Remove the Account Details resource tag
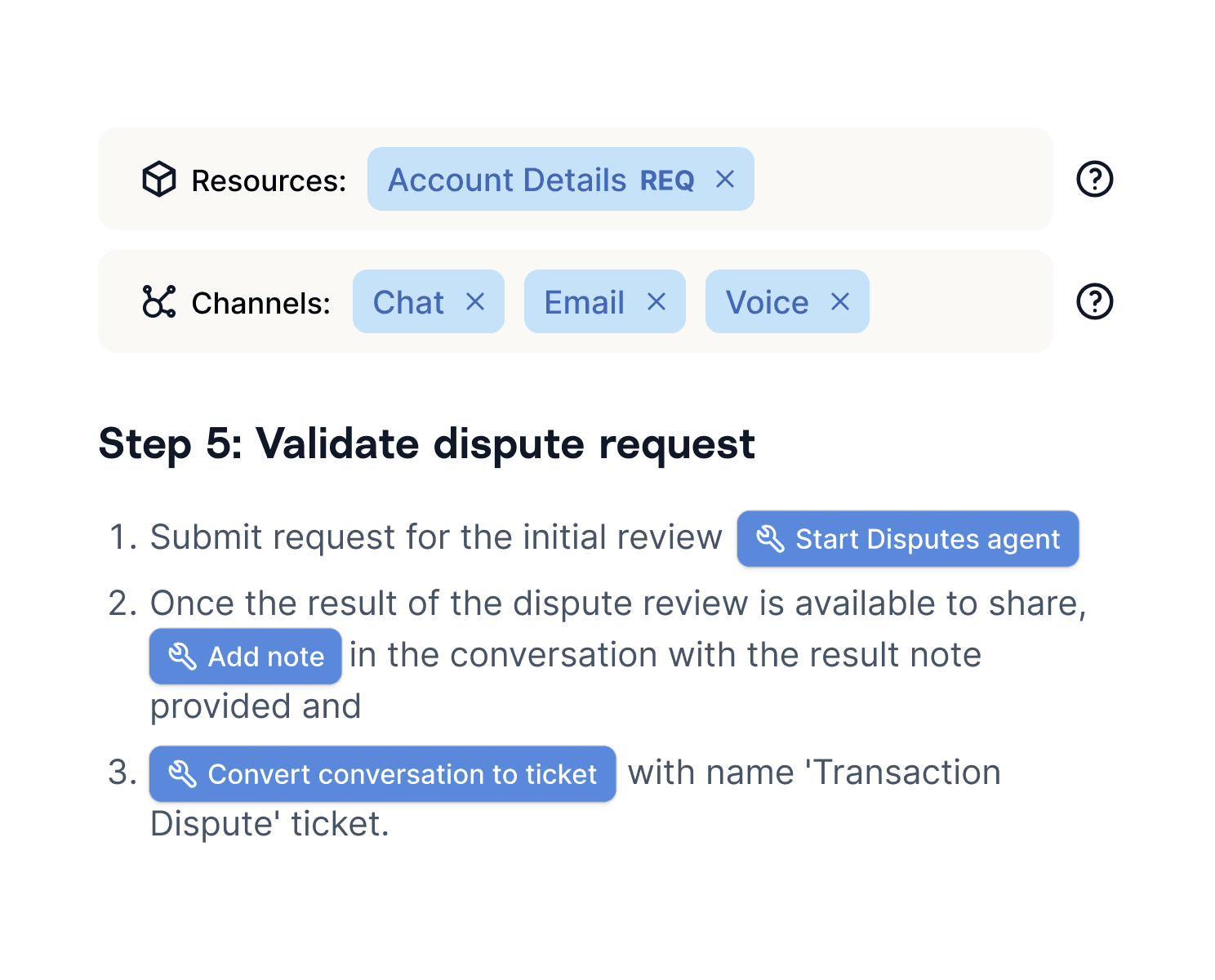 pyautogui.click(x=725, y=179)
